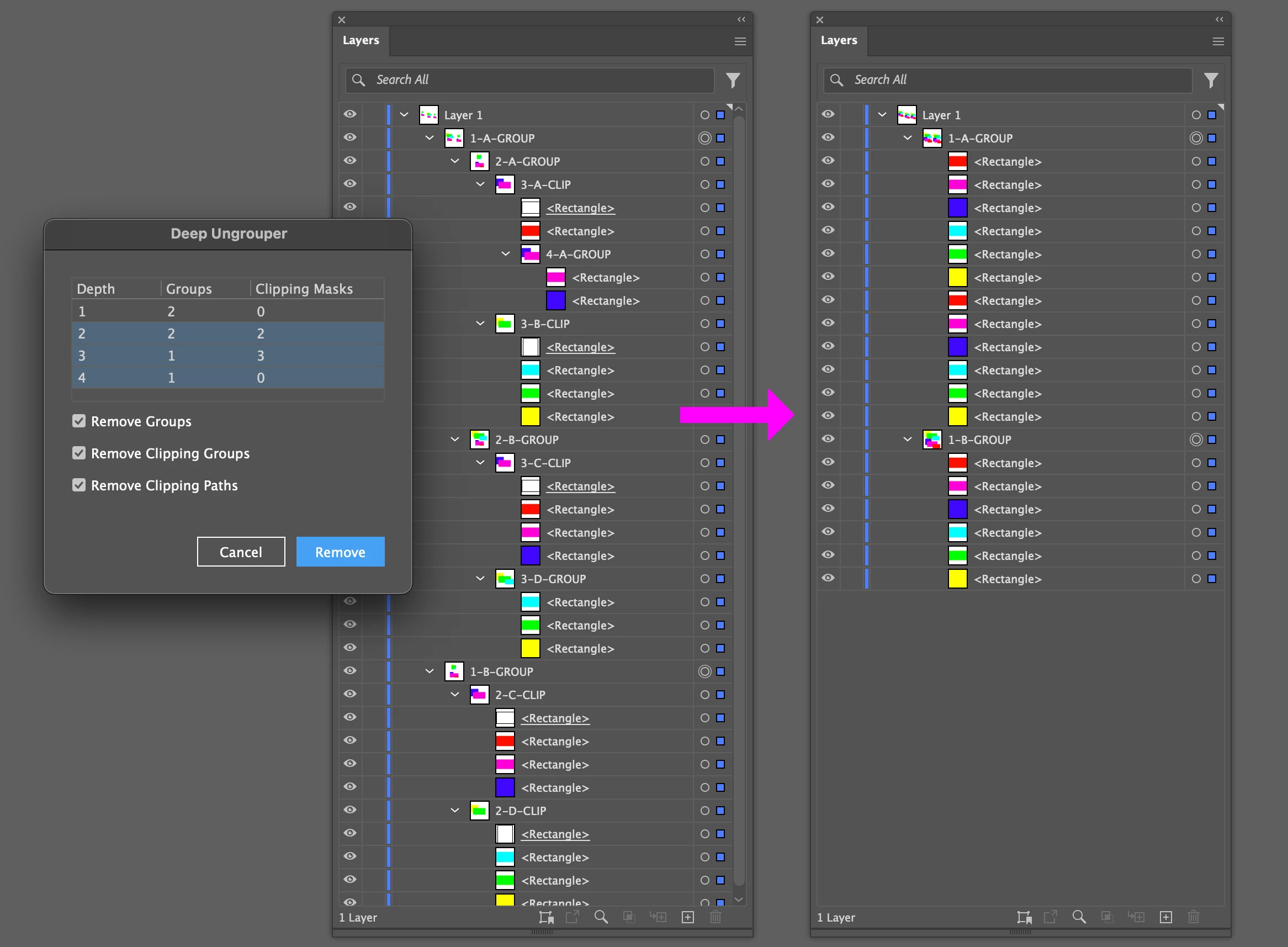Screen dimensions: 1288x947
Task: Select the Layers tab in right panel
Action: pyautogui.click(x=839, y=41)
